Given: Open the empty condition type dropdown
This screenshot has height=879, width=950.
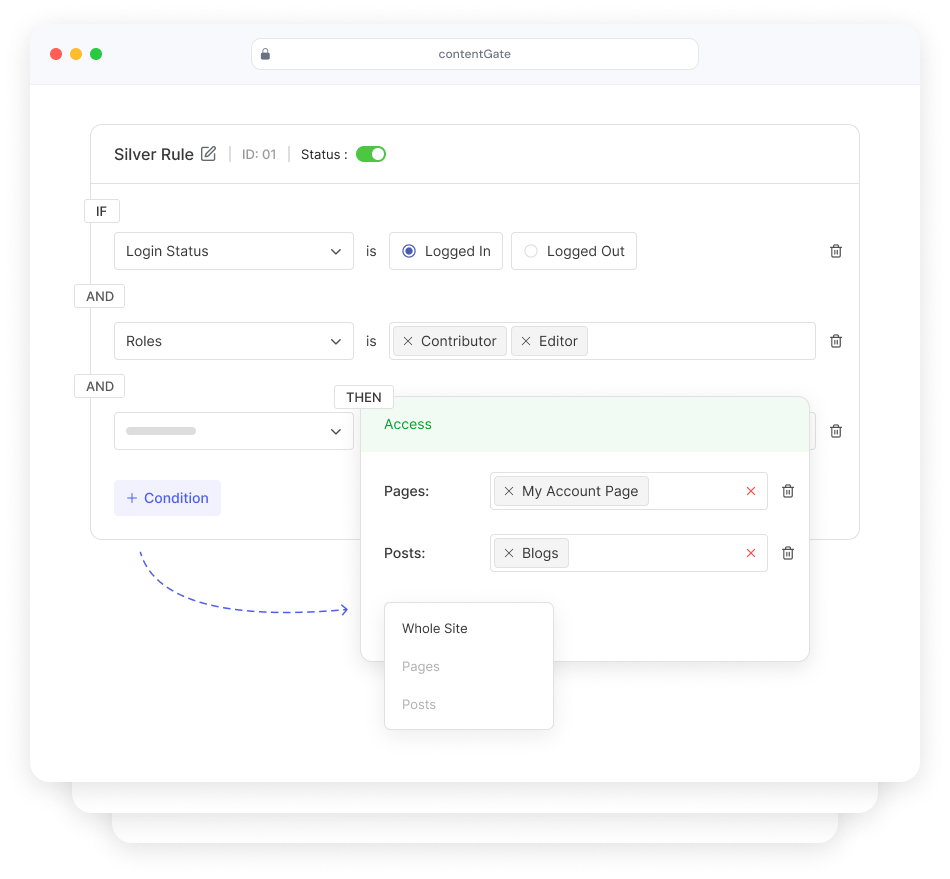Looking at the screenshot, I should click(234, 431).
